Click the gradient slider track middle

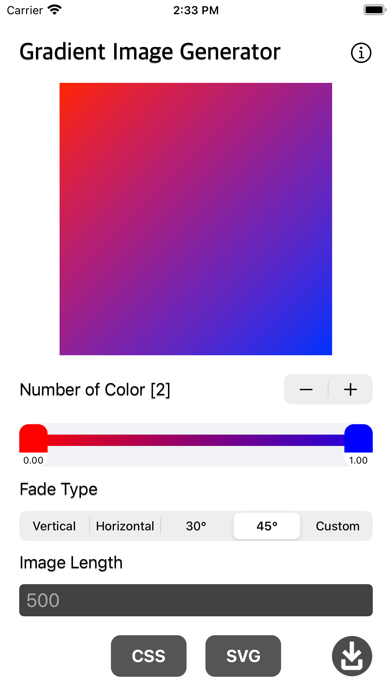coord(196,440)
